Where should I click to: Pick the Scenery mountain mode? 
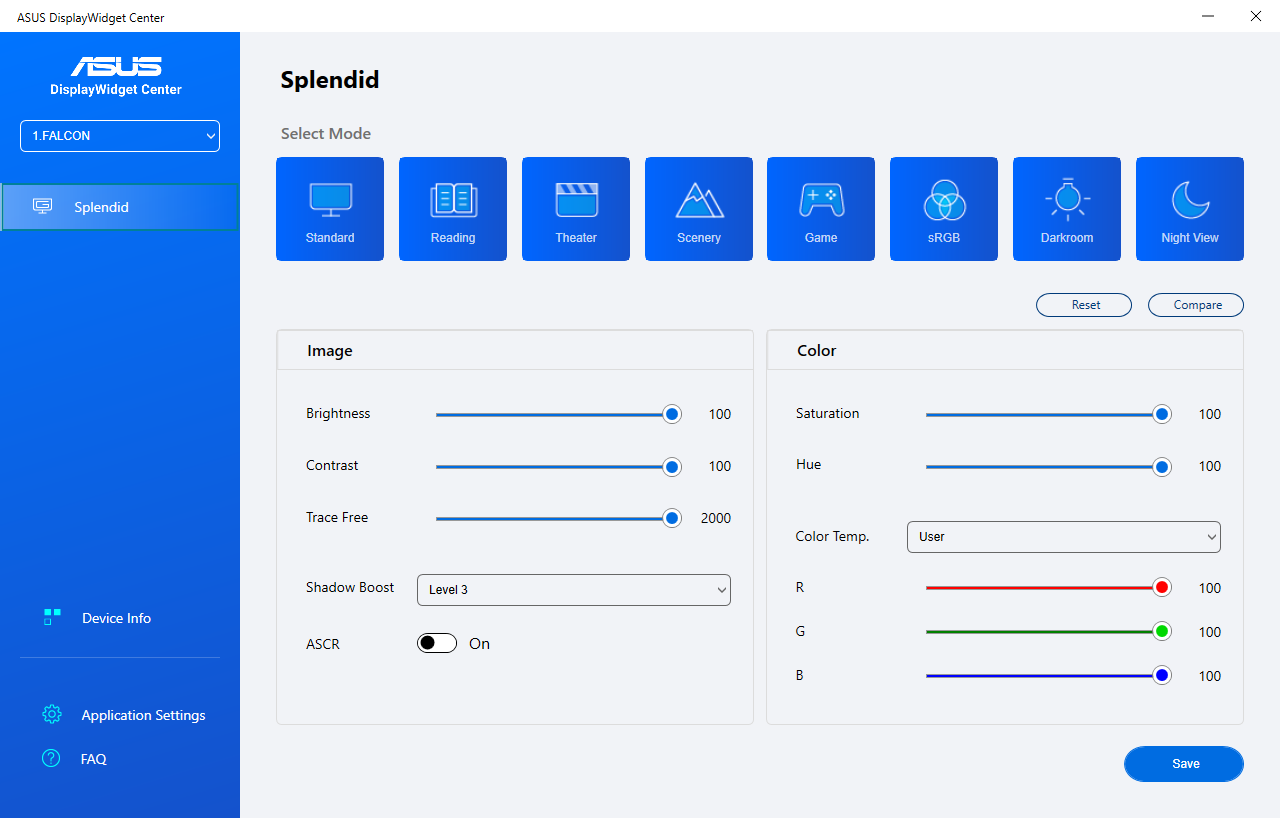coord(699,209)
